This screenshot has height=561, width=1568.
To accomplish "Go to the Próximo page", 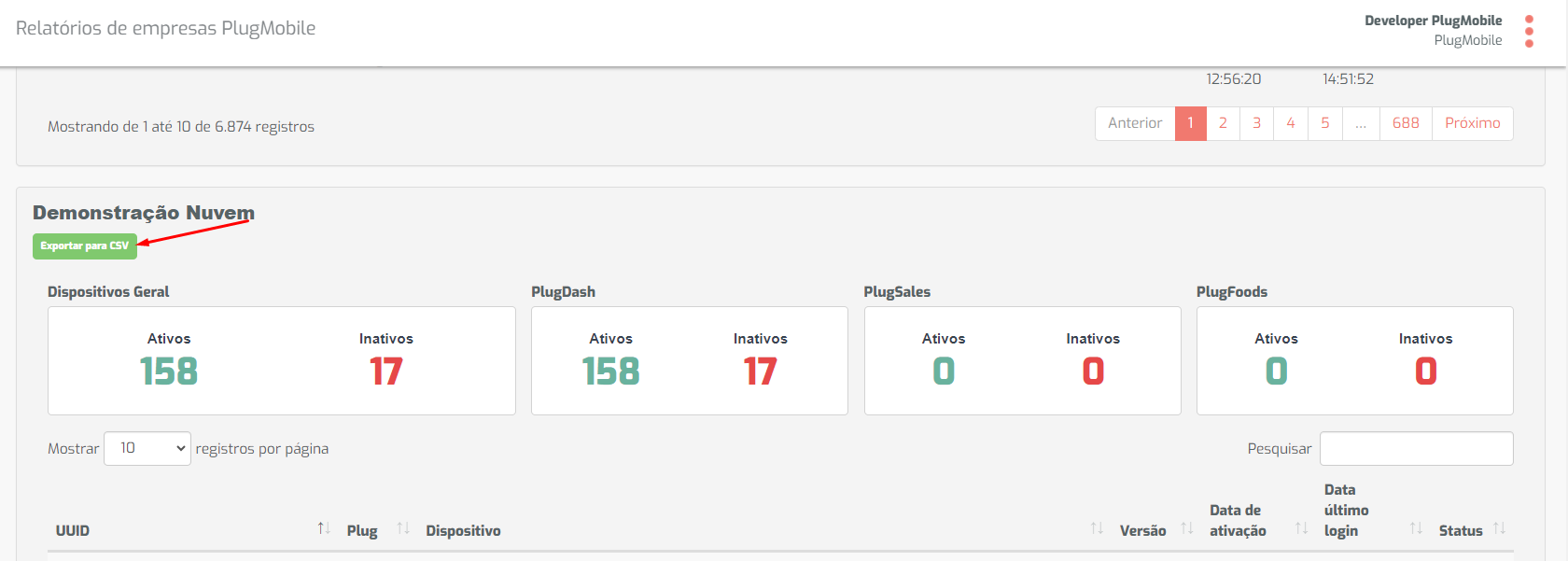I will [1473, 123].
